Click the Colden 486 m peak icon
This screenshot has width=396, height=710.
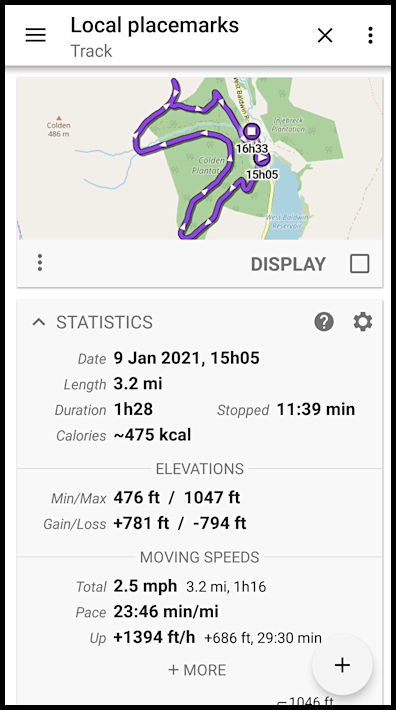coord(58,118)
